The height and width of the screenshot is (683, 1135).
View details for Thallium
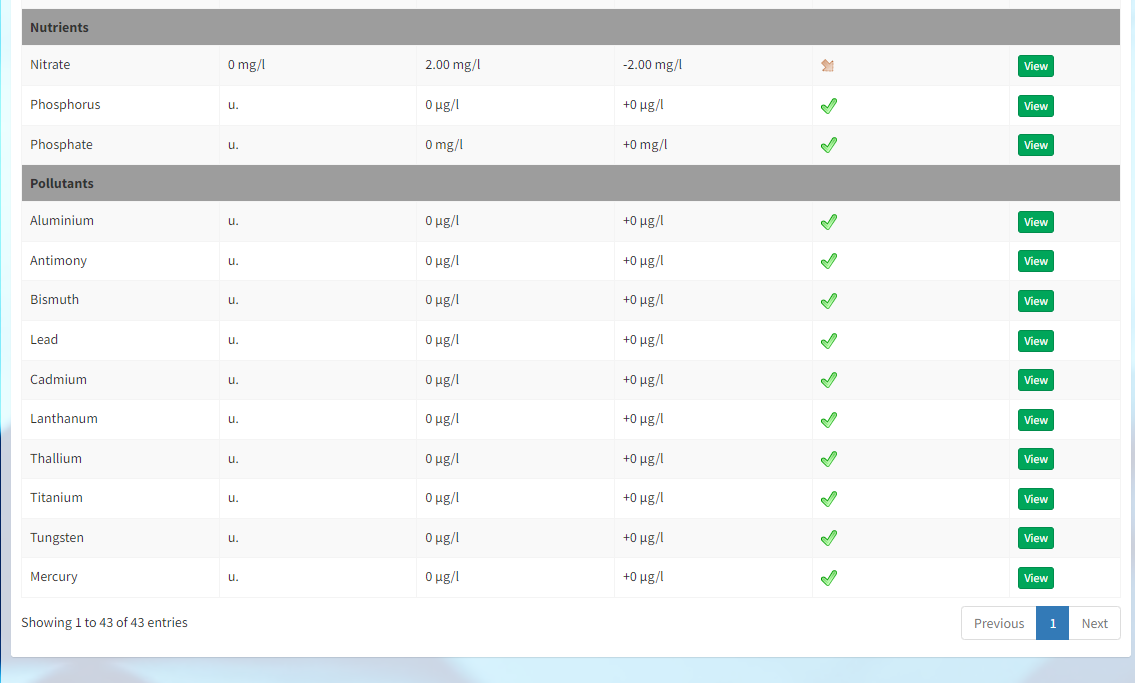[1035, 459]
